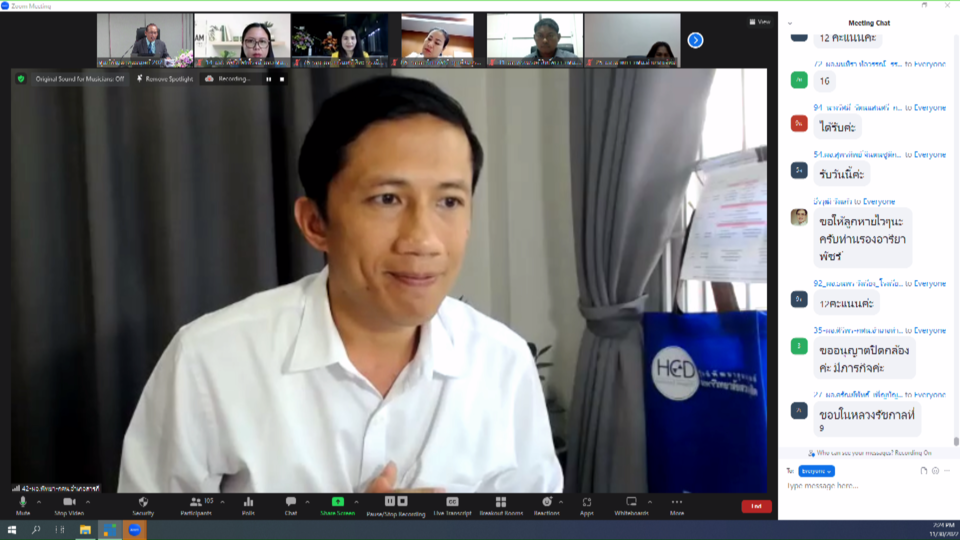Open the Security shield icon
The width and height of the screenshot is (960, 540).
coord(143,502)
